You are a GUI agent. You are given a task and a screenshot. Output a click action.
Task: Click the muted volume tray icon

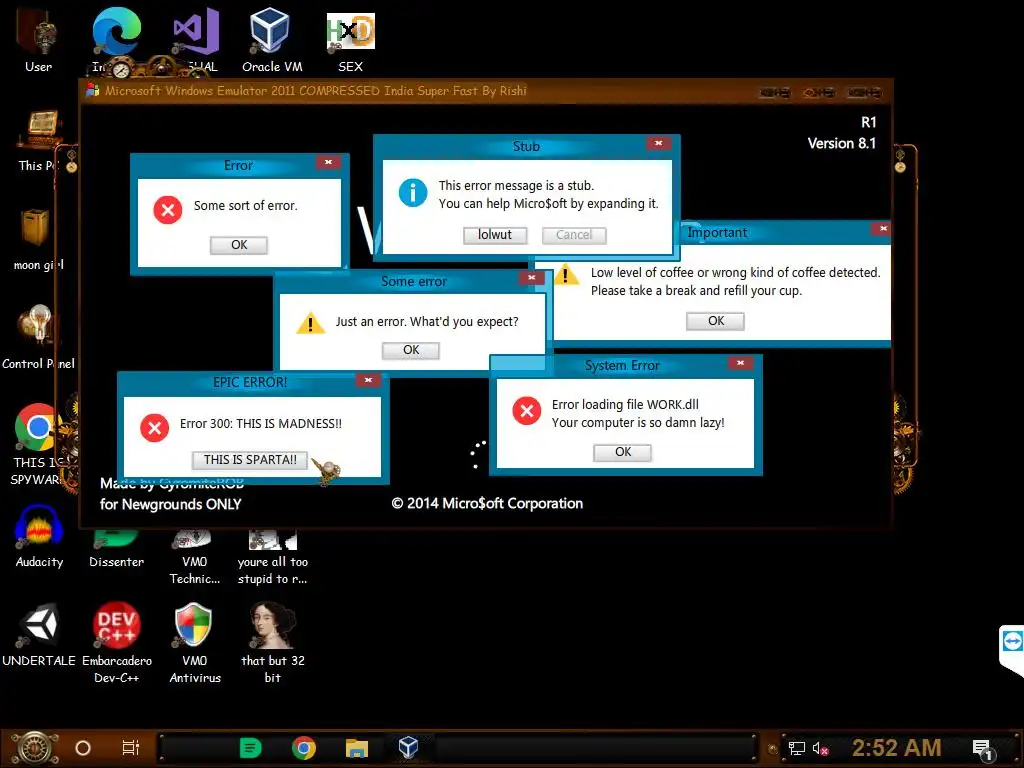click(x=820, y=748)
